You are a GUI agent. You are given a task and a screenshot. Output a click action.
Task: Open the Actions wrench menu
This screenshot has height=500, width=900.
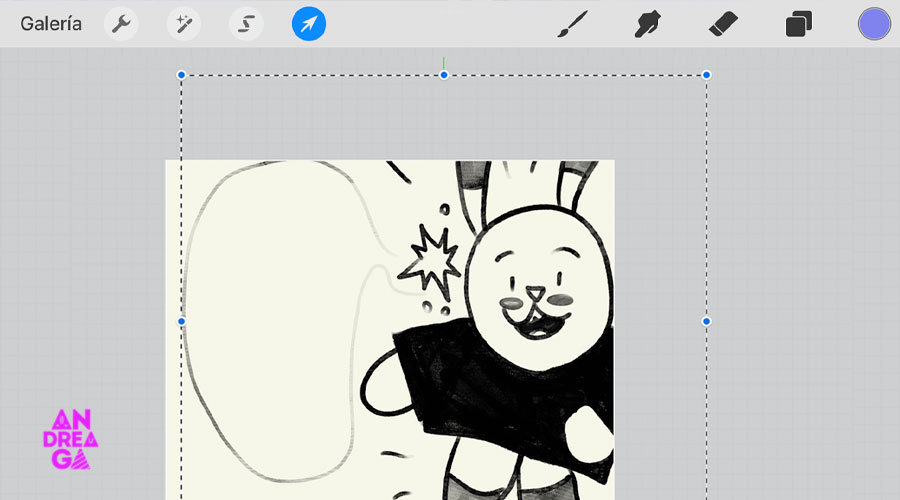(x=121, y=23)
